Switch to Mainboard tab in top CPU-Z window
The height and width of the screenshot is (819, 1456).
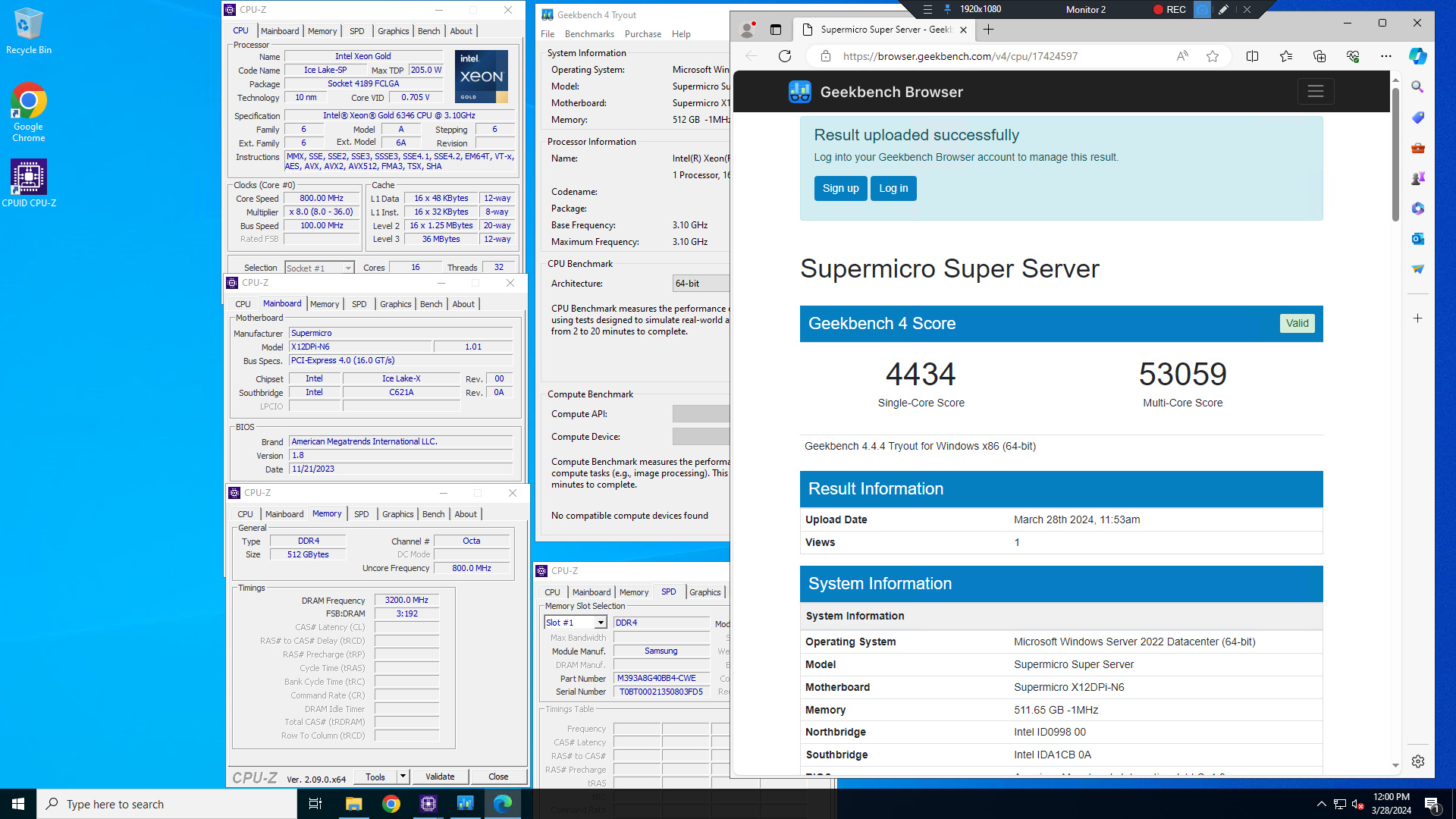[x=280, y=31]
